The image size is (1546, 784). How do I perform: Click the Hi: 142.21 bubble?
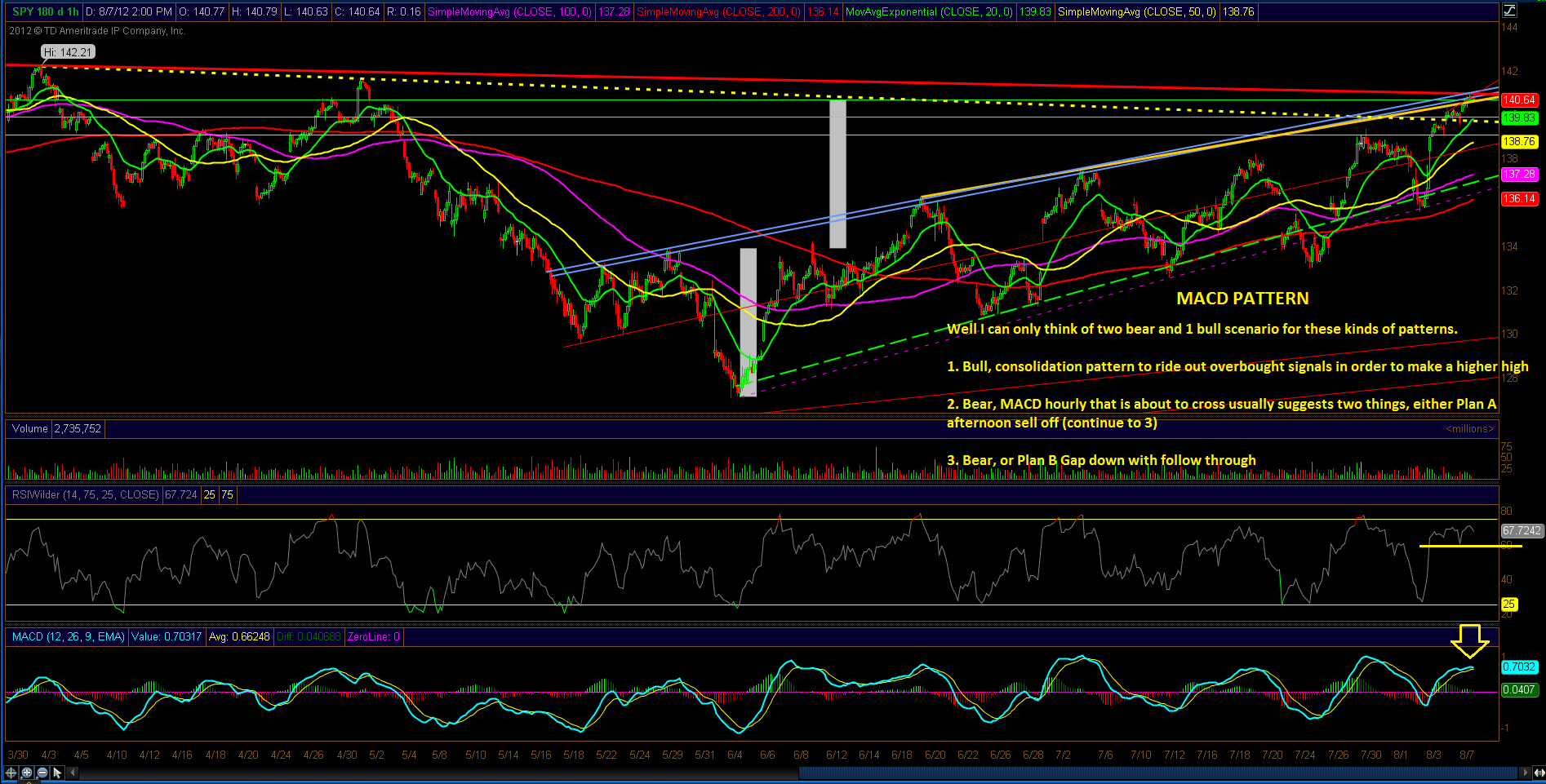[x=69, y=52]
